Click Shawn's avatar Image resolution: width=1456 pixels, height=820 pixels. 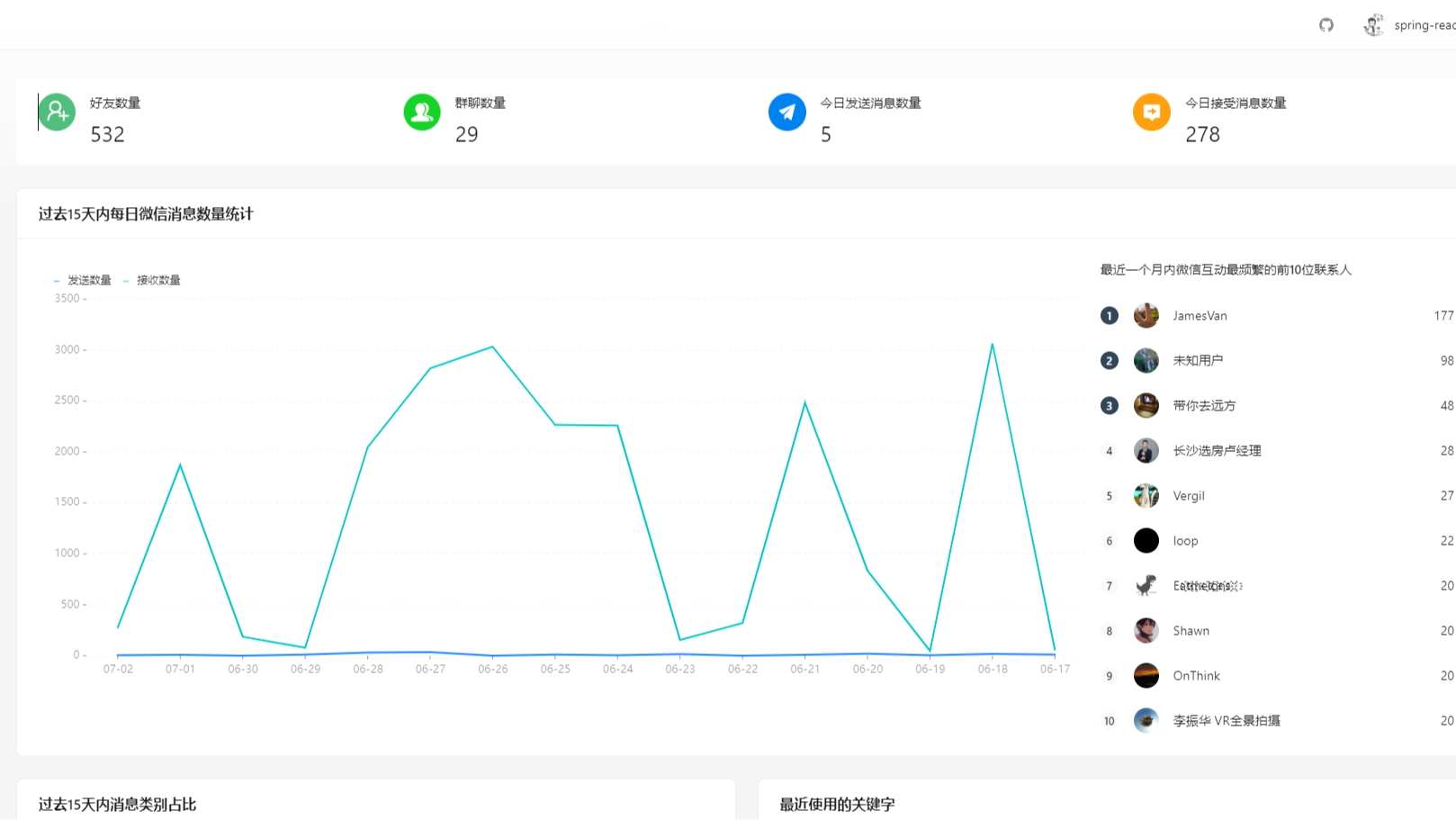pyautogui.click(x=1146, y=630)
